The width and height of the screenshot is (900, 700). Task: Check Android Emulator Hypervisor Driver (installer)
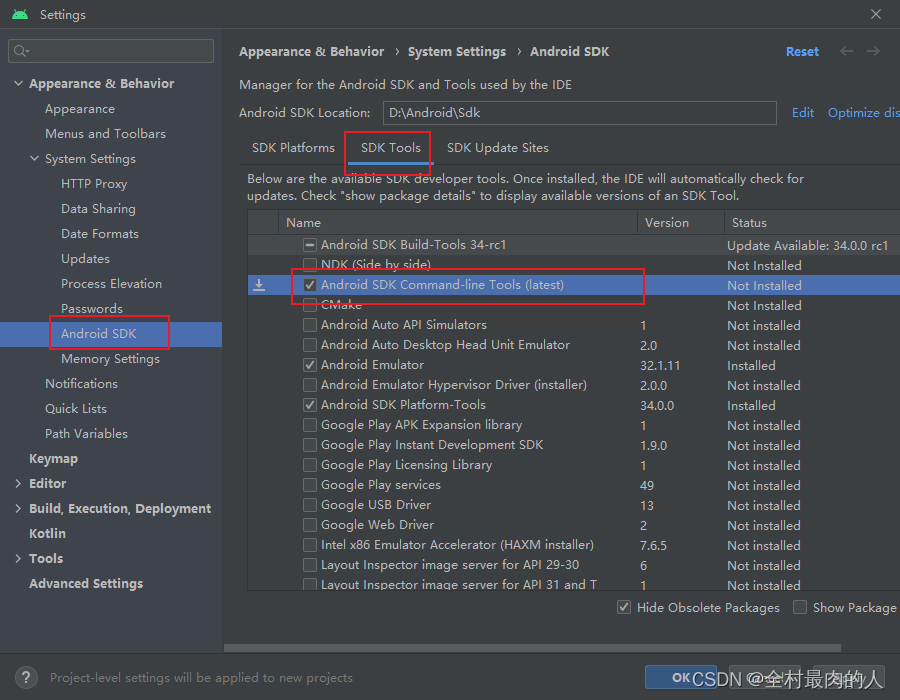[x=310, y=385]
